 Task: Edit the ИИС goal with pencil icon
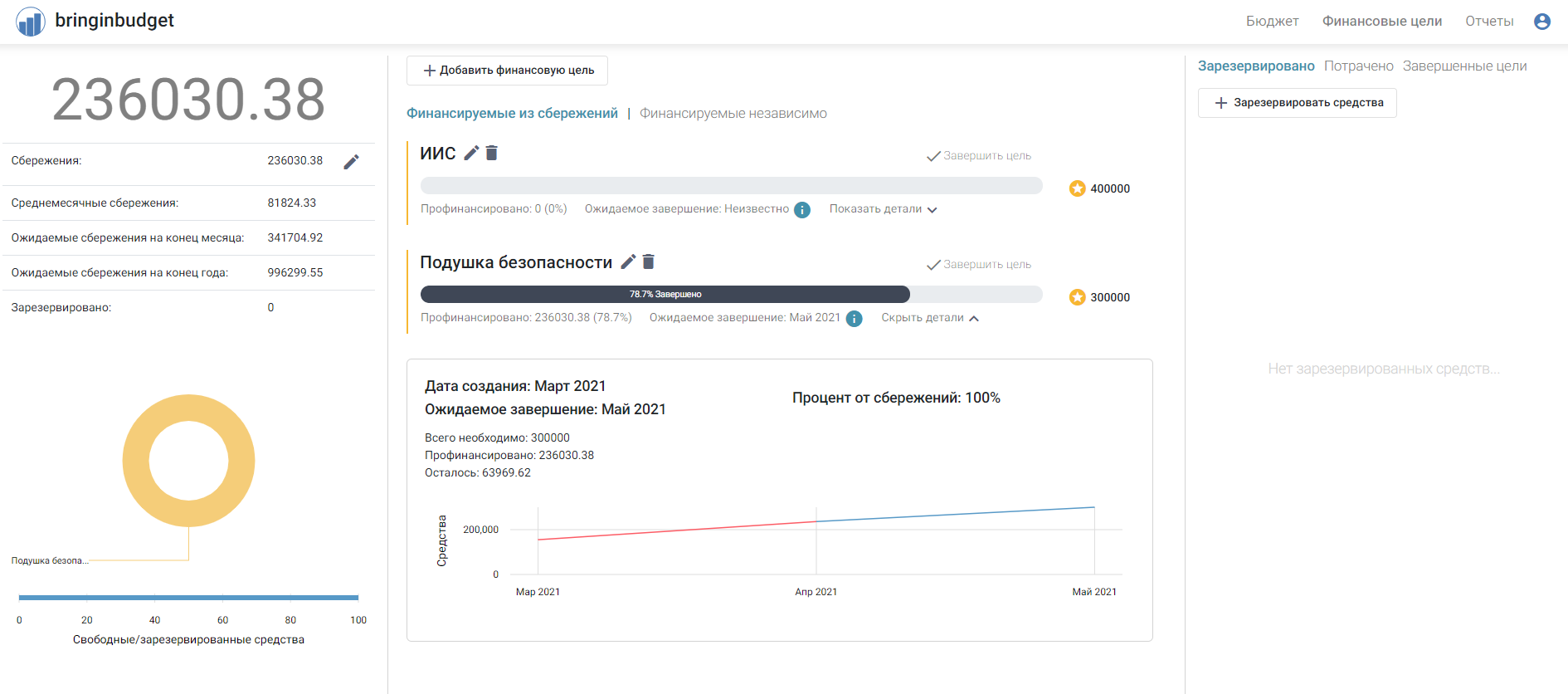pyautogui.click(x=471, y=153)
